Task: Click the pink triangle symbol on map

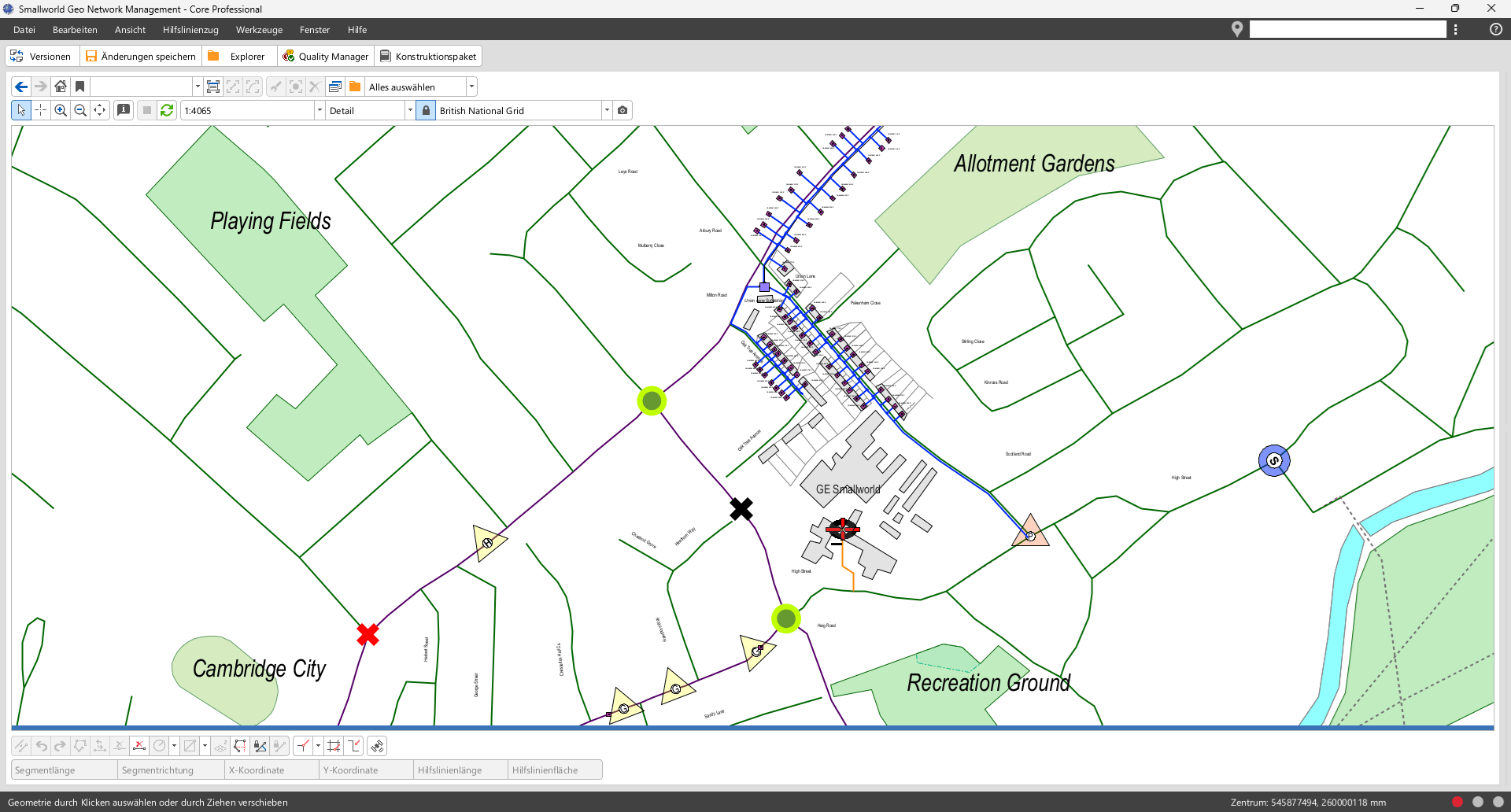Action: (1030, 531)
